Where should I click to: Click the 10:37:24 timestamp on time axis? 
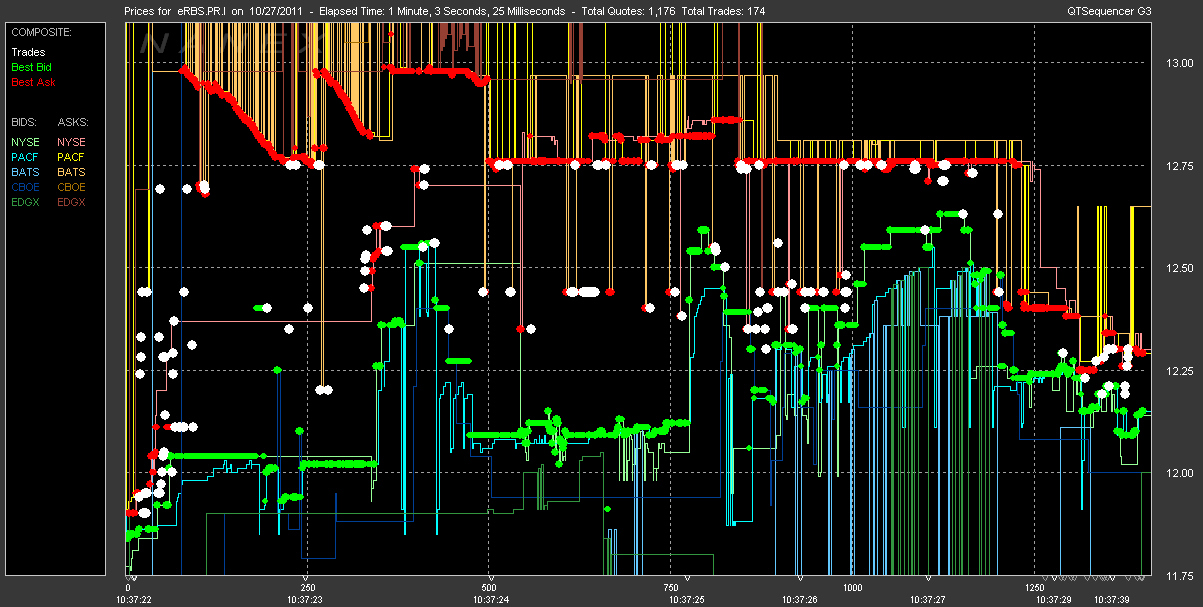[x=489, y=599]
